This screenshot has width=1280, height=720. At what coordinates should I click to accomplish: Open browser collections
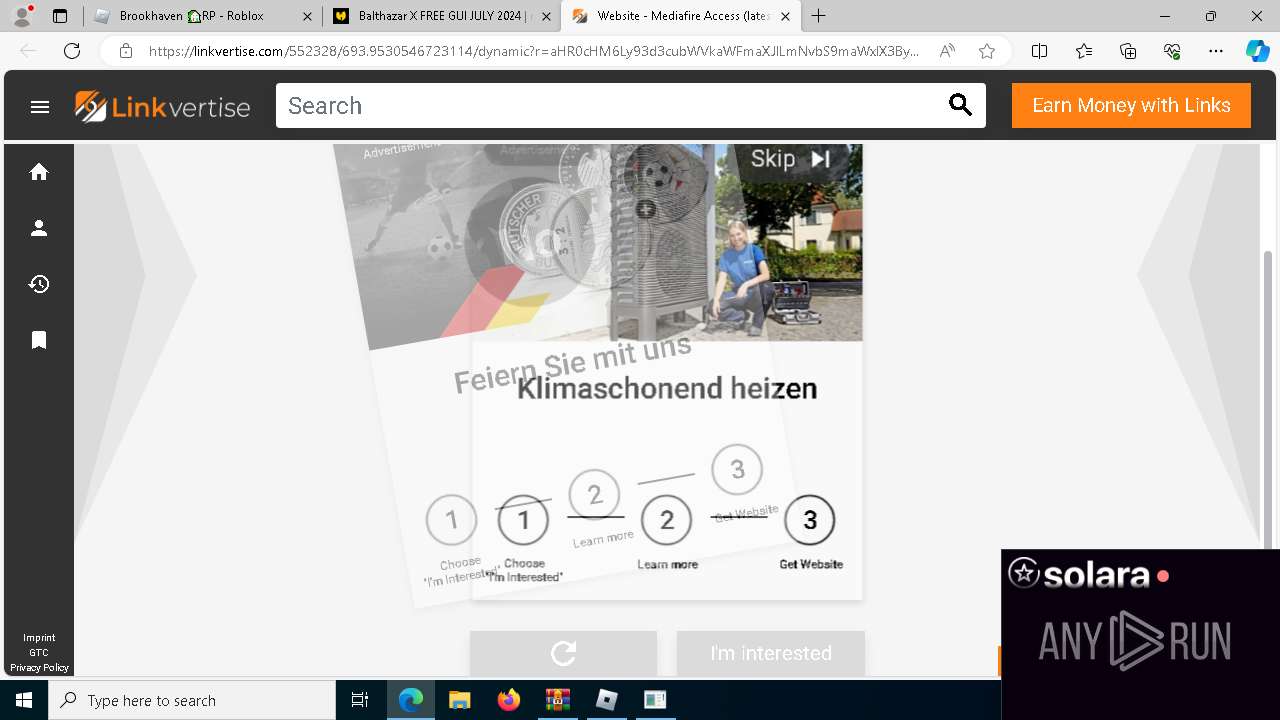coord(1128,51)
